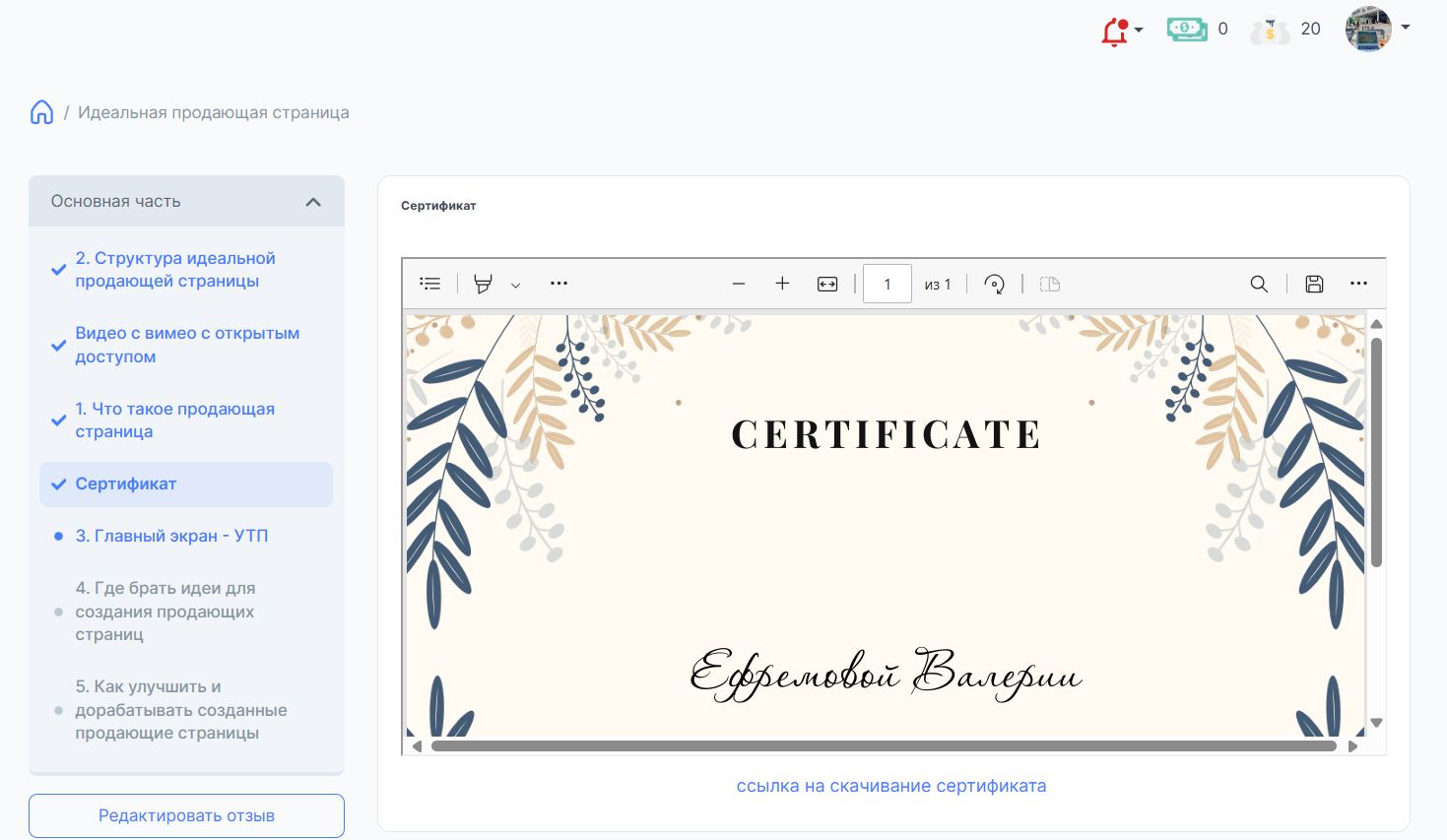
Task: Open the PDF search magnifier
Action: click(x=1259, y=284)
